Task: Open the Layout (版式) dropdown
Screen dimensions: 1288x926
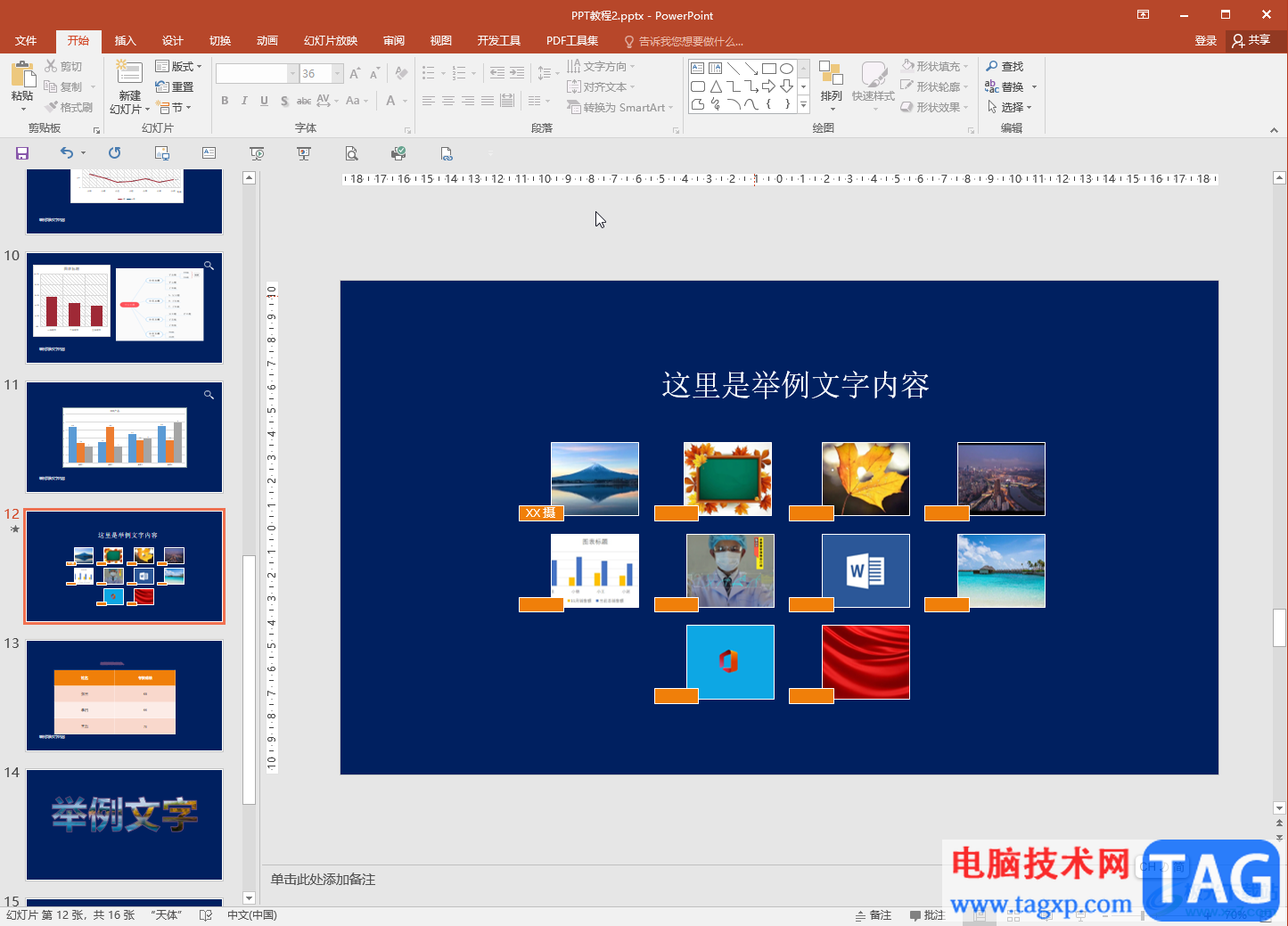Action: click(x=178, y=67)
